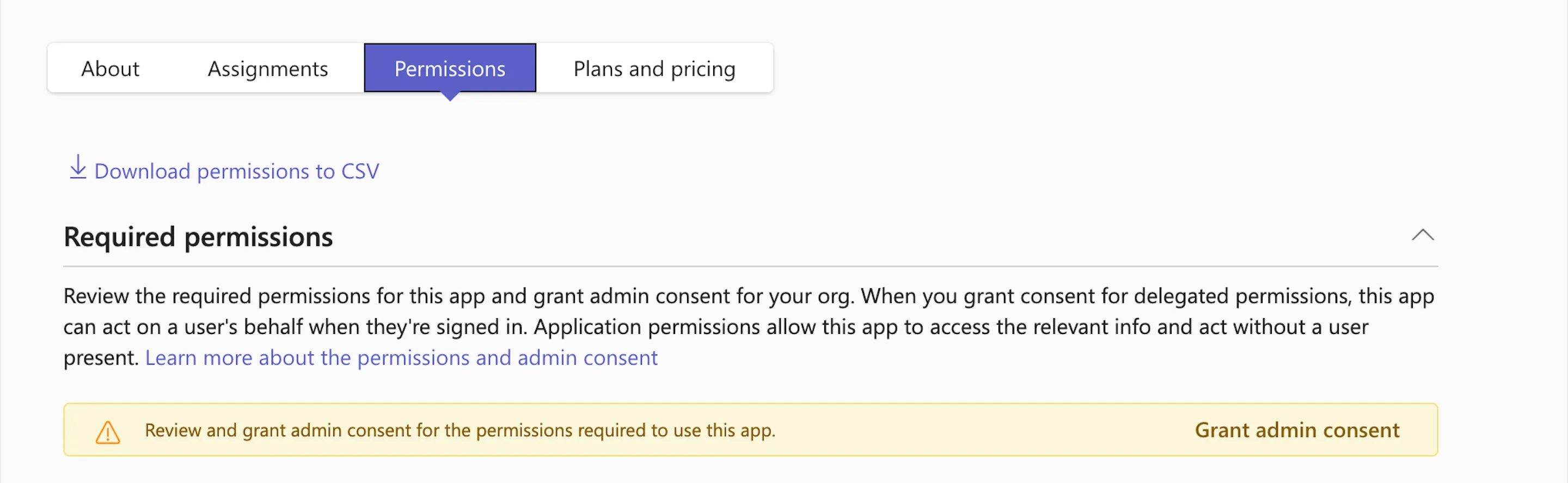Open the About tab

click(x=110, y=68)
